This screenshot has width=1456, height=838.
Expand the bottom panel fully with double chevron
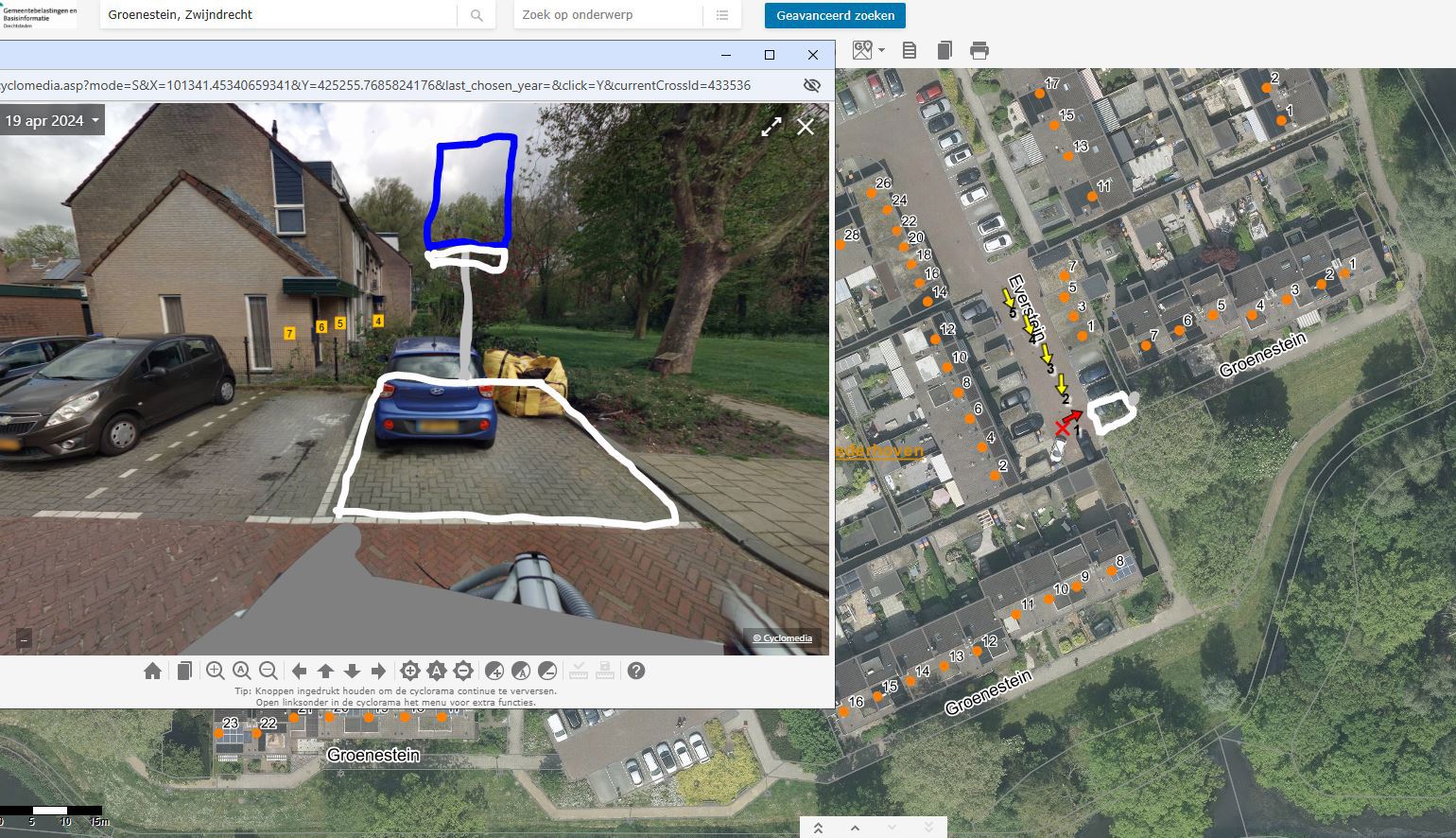[818, 828]
